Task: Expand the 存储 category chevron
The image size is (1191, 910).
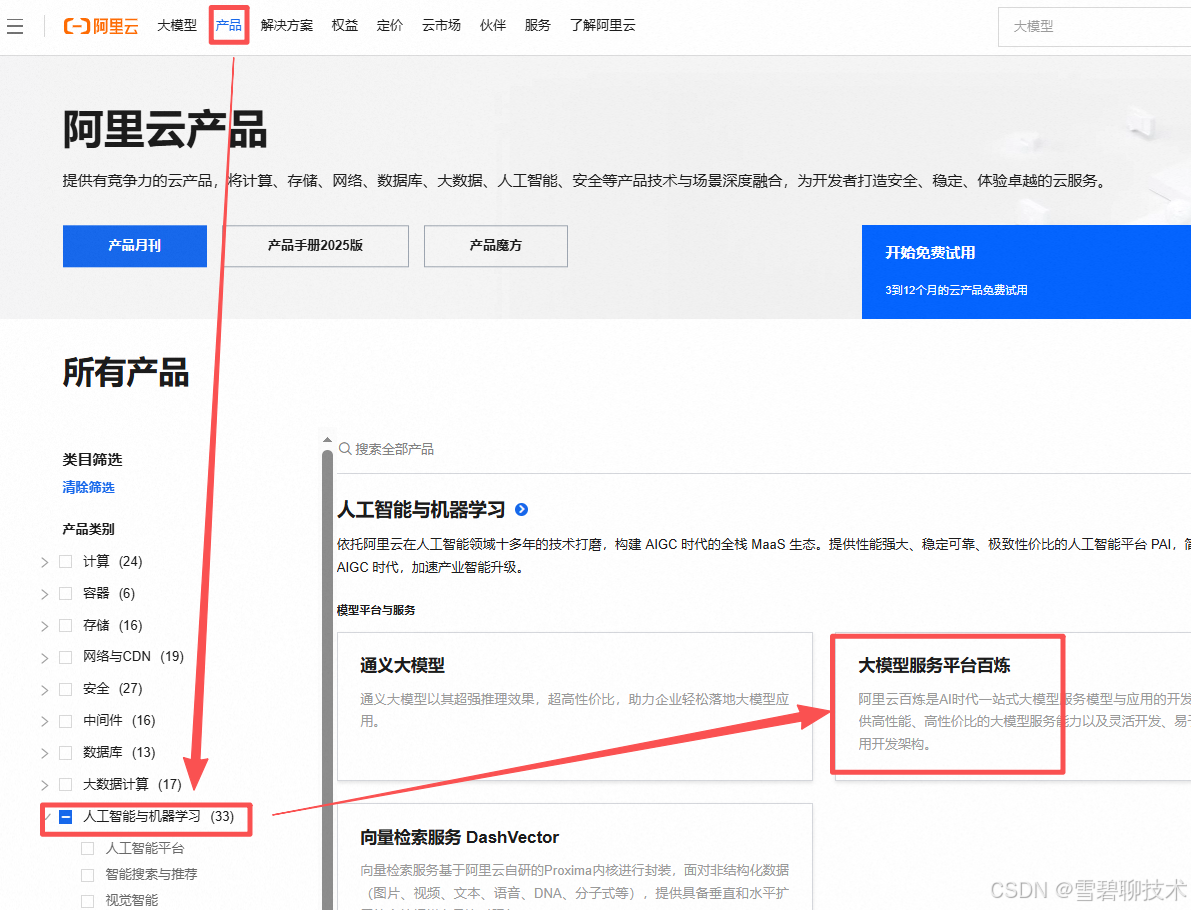Action: click(x=44, y=626)
